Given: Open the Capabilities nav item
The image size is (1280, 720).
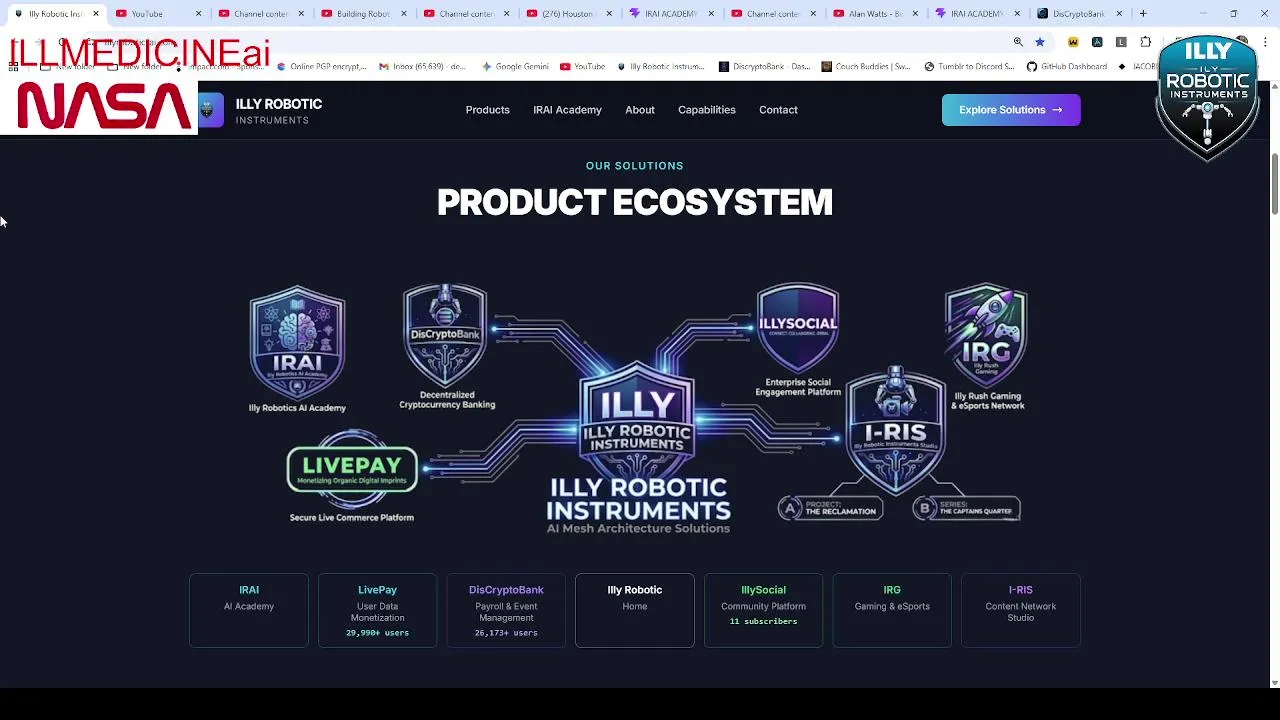Looking at the screenshot, I should (x=707, y=110).
